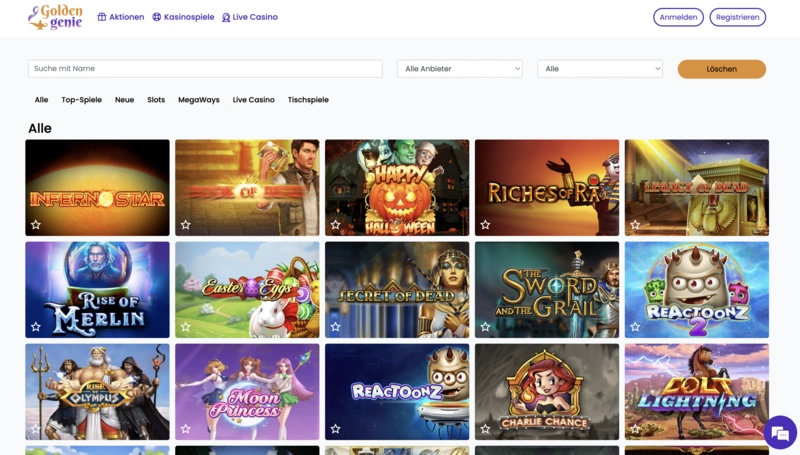
Task: Open the Charlie Chance thumbnail
Action: [x=547, y=392]
